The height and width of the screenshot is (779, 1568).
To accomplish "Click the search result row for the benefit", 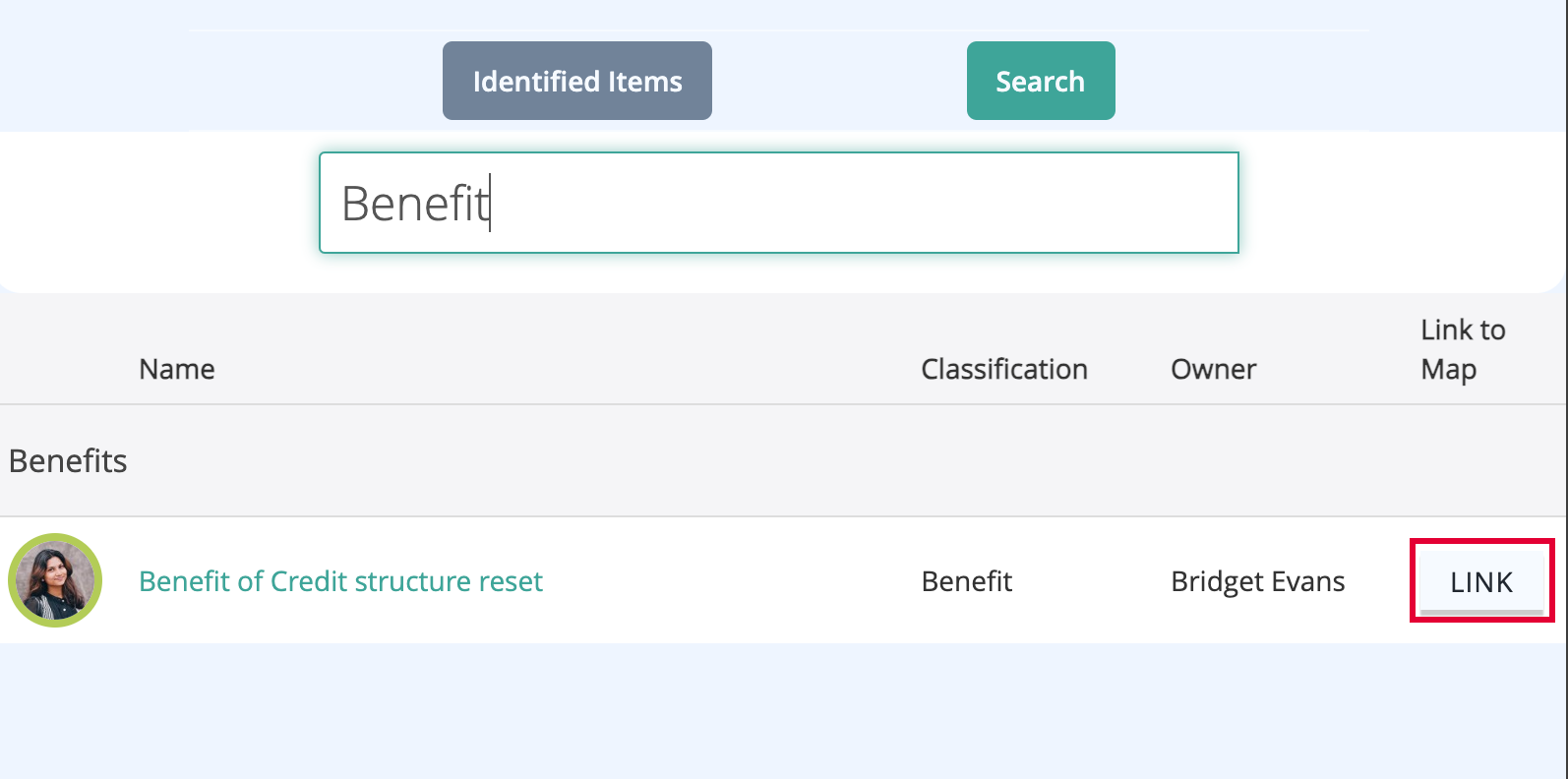I will (689, 580).
